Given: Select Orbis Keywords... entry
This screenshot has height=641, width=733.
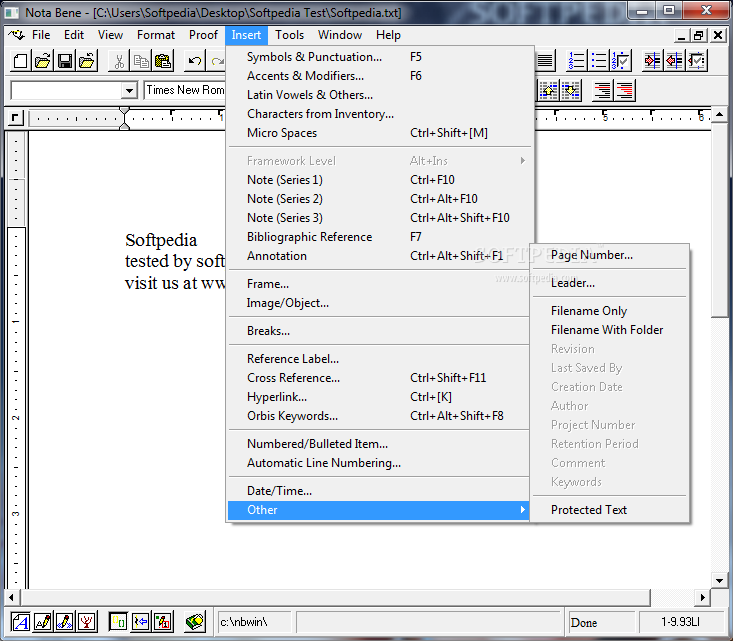Looking at the screenshot, I should click(x=379, y=416).
